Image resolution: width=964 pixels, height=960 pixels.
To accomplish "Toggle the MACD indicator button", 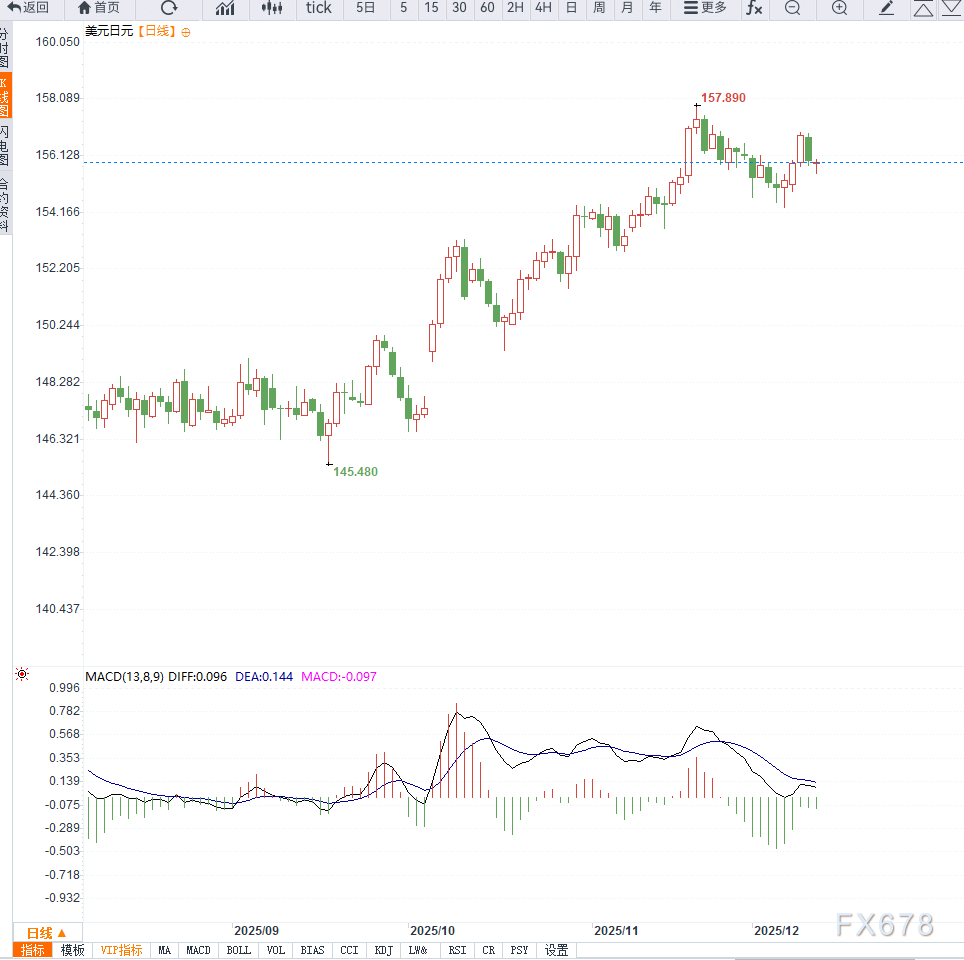I will click(x=198, y=950).
